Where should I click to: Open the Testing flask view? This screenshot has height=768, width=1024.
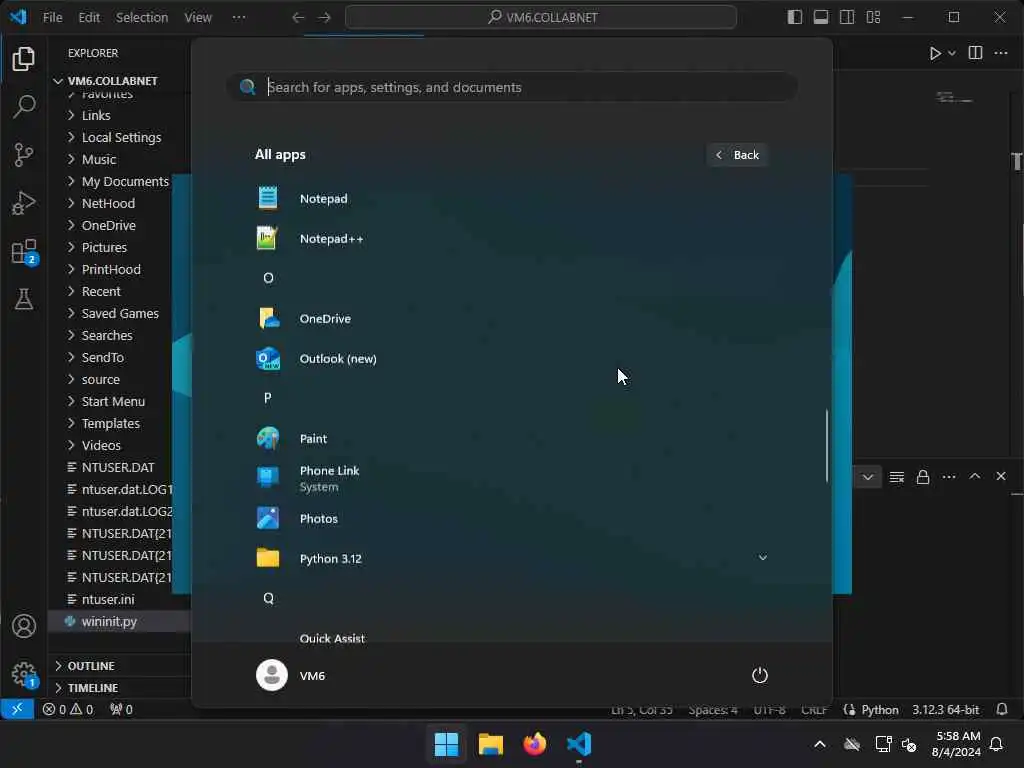pyautogui.click(x=24, y=299)
